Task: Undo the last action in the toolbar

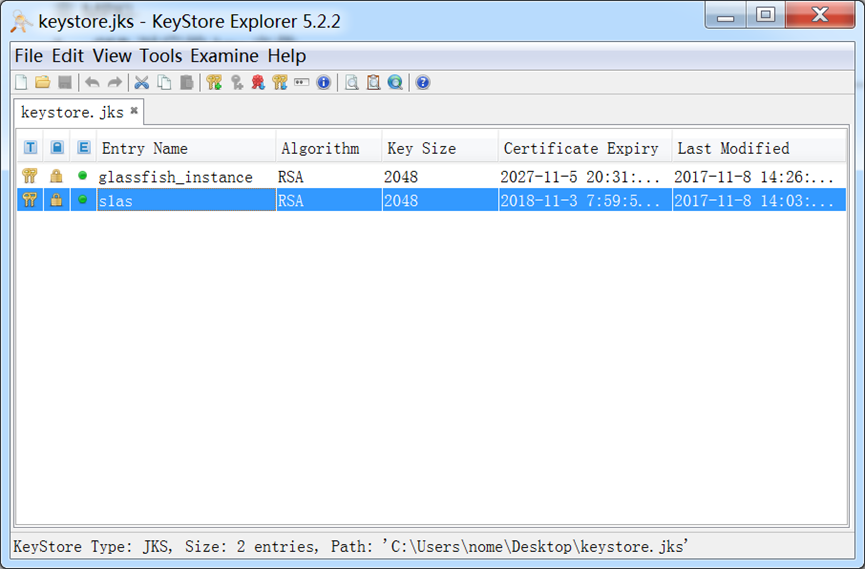Action: [x=92, y=83]
